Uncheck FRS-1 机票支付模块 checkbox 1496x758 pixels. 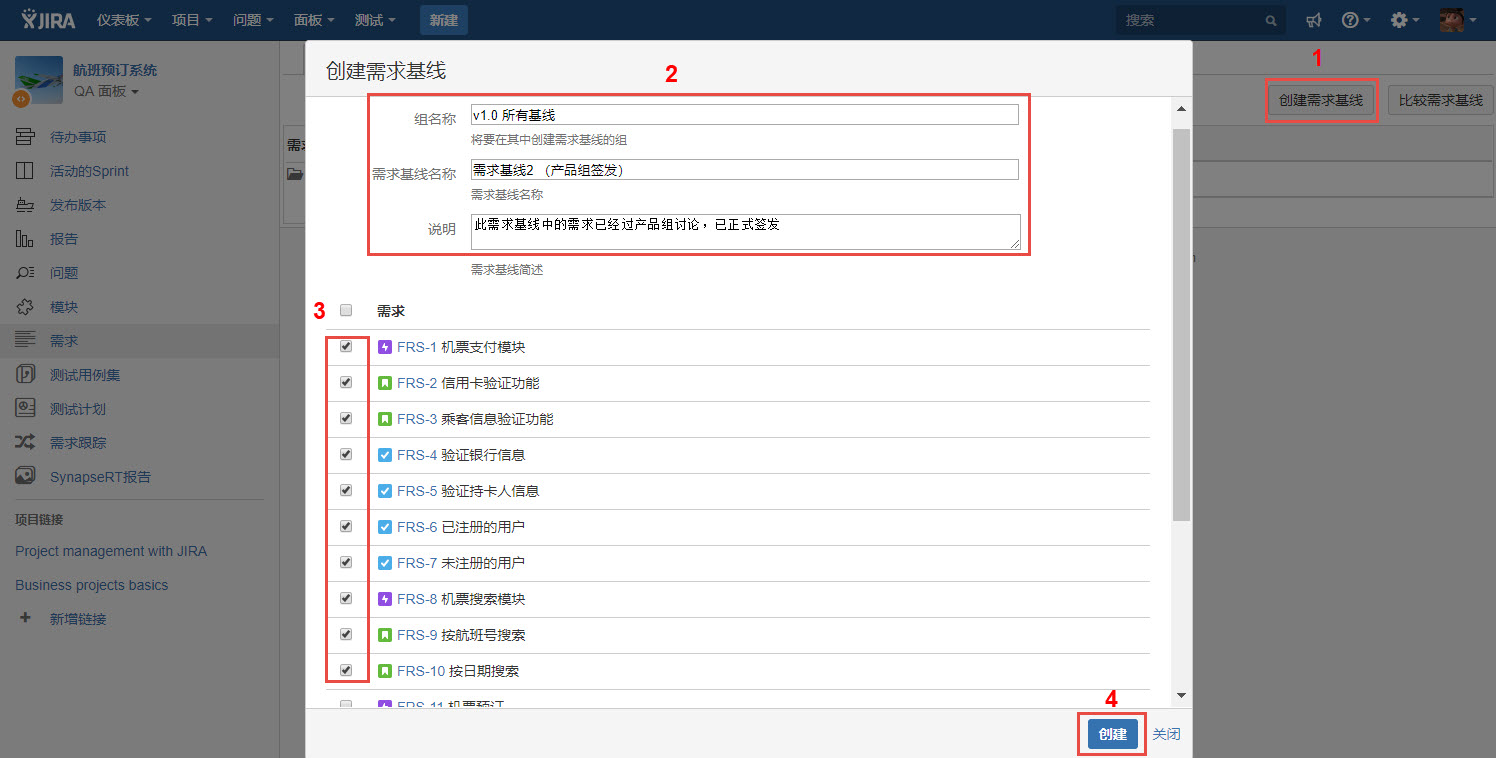pyautogui.click(x=346, y=346)
